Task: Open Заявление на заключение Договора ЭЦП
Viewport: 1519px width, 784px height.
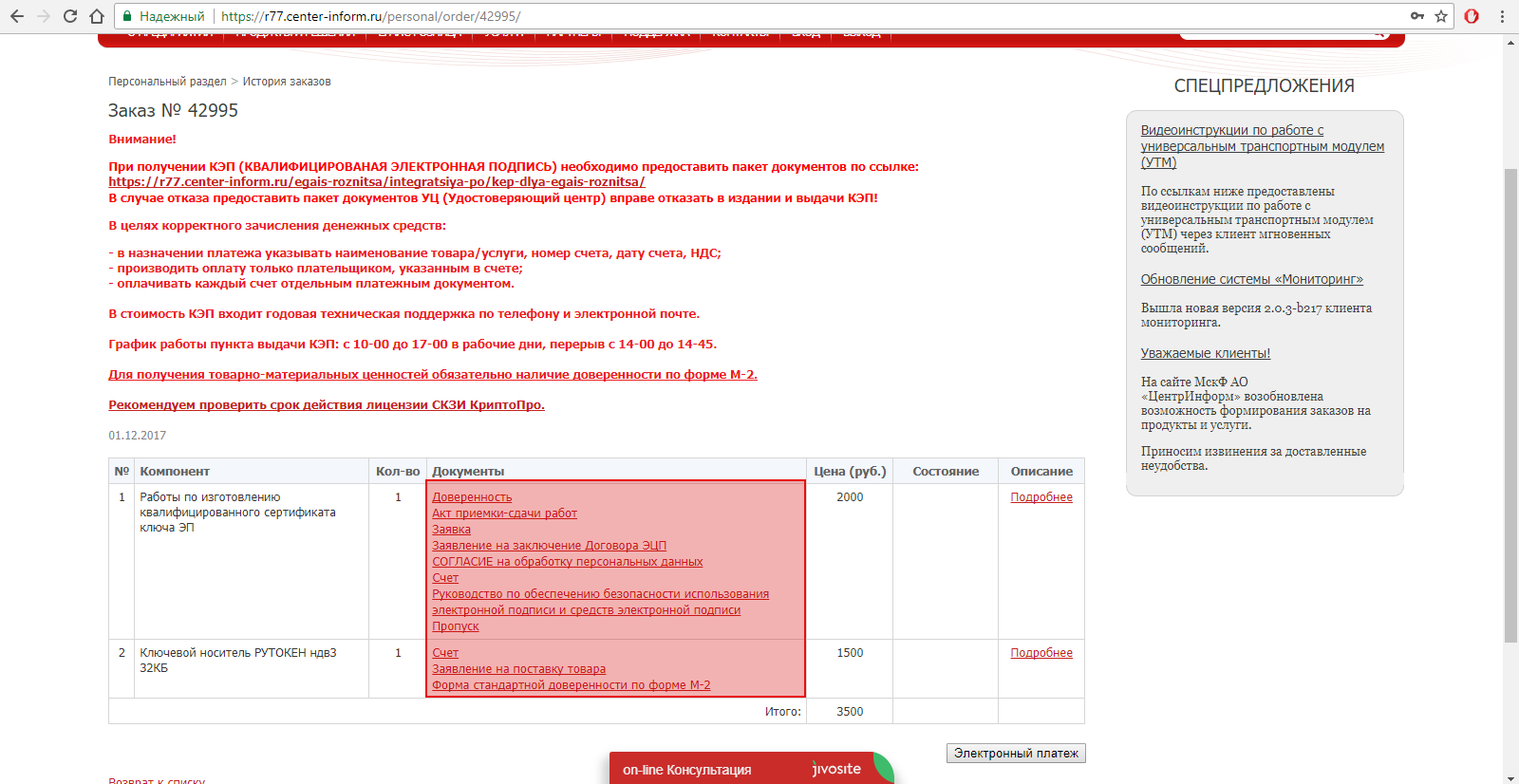Action: coord(549,546)
